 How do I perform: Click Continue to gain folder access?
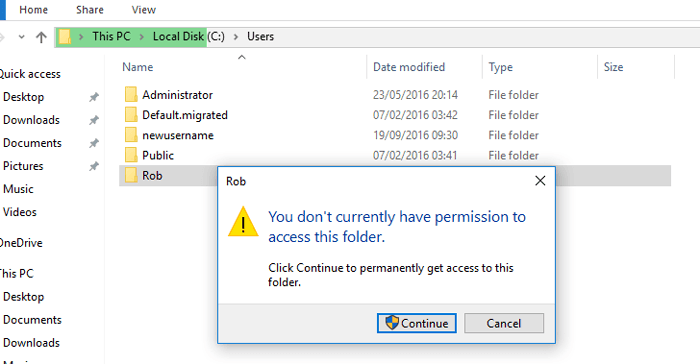pyautogui.click(x=417, y=323)
